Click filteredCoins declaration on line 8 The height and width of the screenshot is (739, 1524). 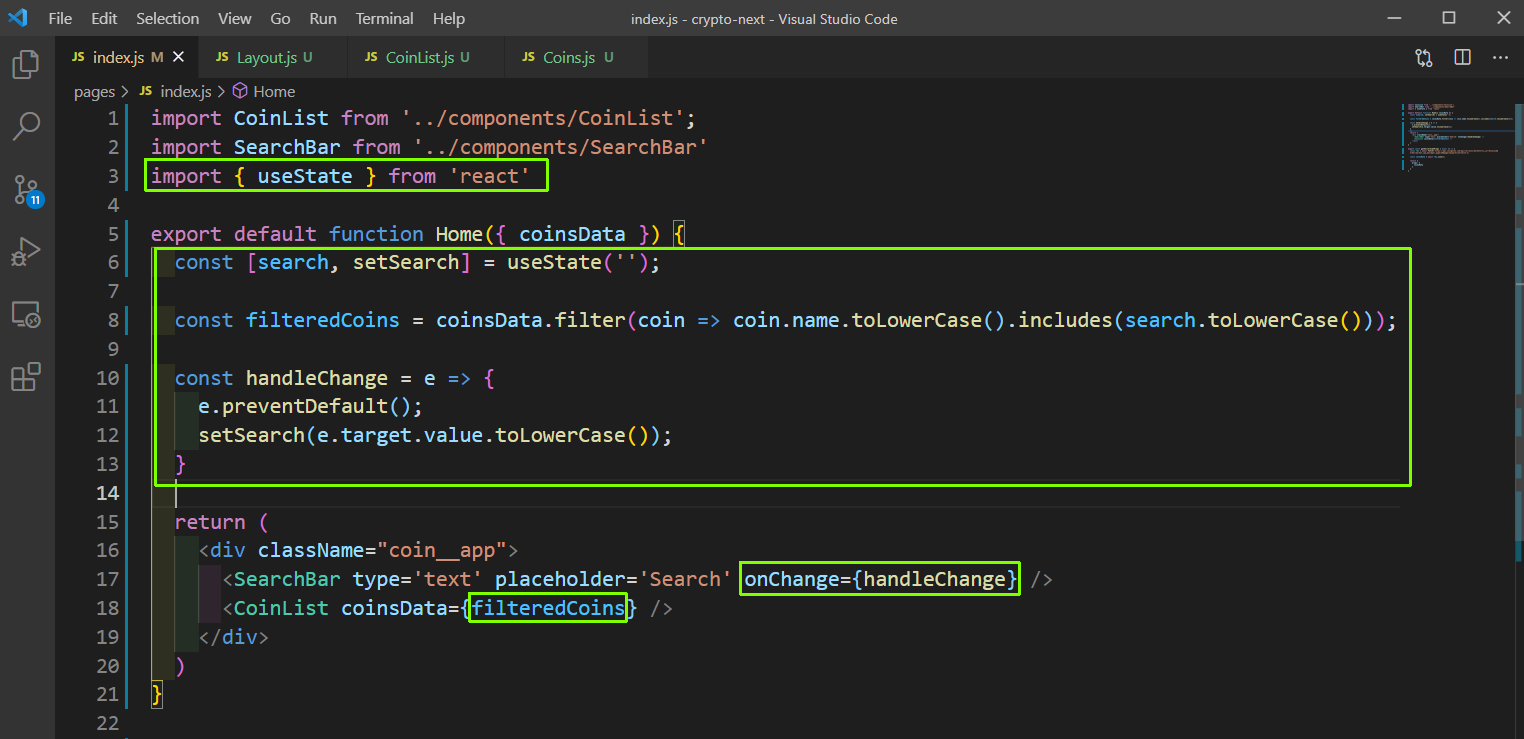coord(323,320)
